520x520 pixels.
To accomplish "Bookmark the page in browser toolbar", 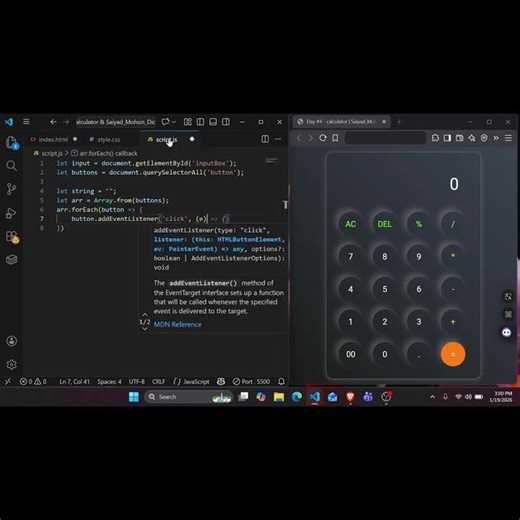I will [x=335, y=138].
